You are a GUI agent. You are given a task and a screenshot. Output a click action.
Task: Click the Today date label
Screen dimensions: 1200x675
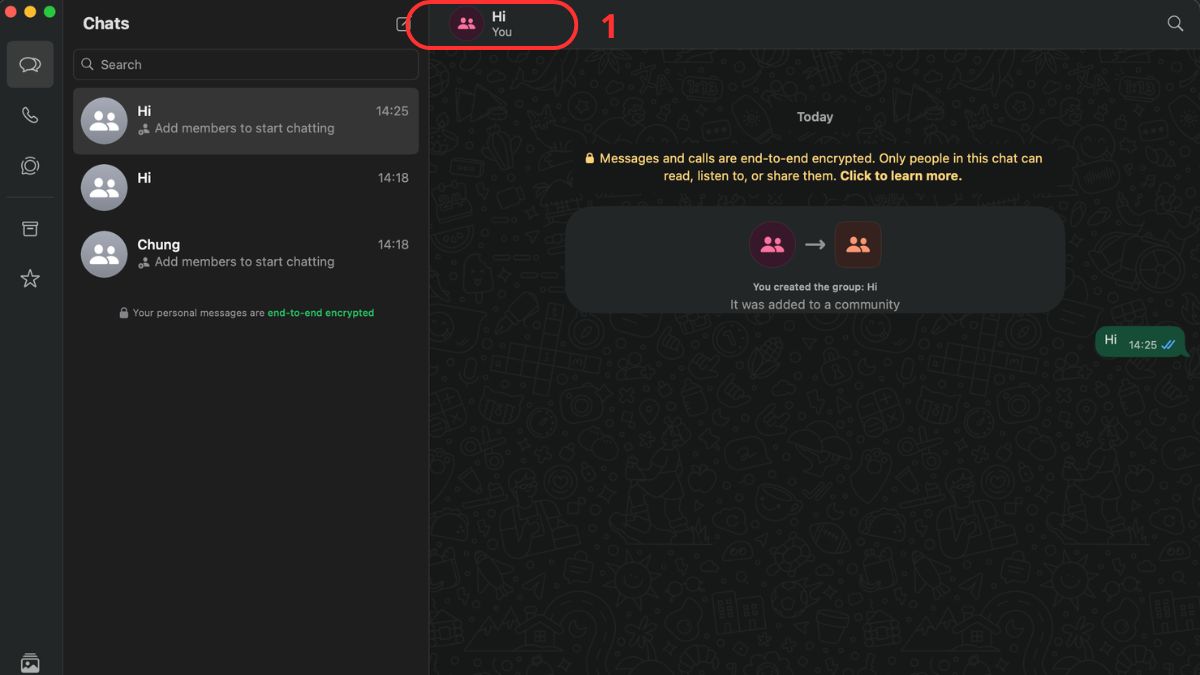pos(815,117)
